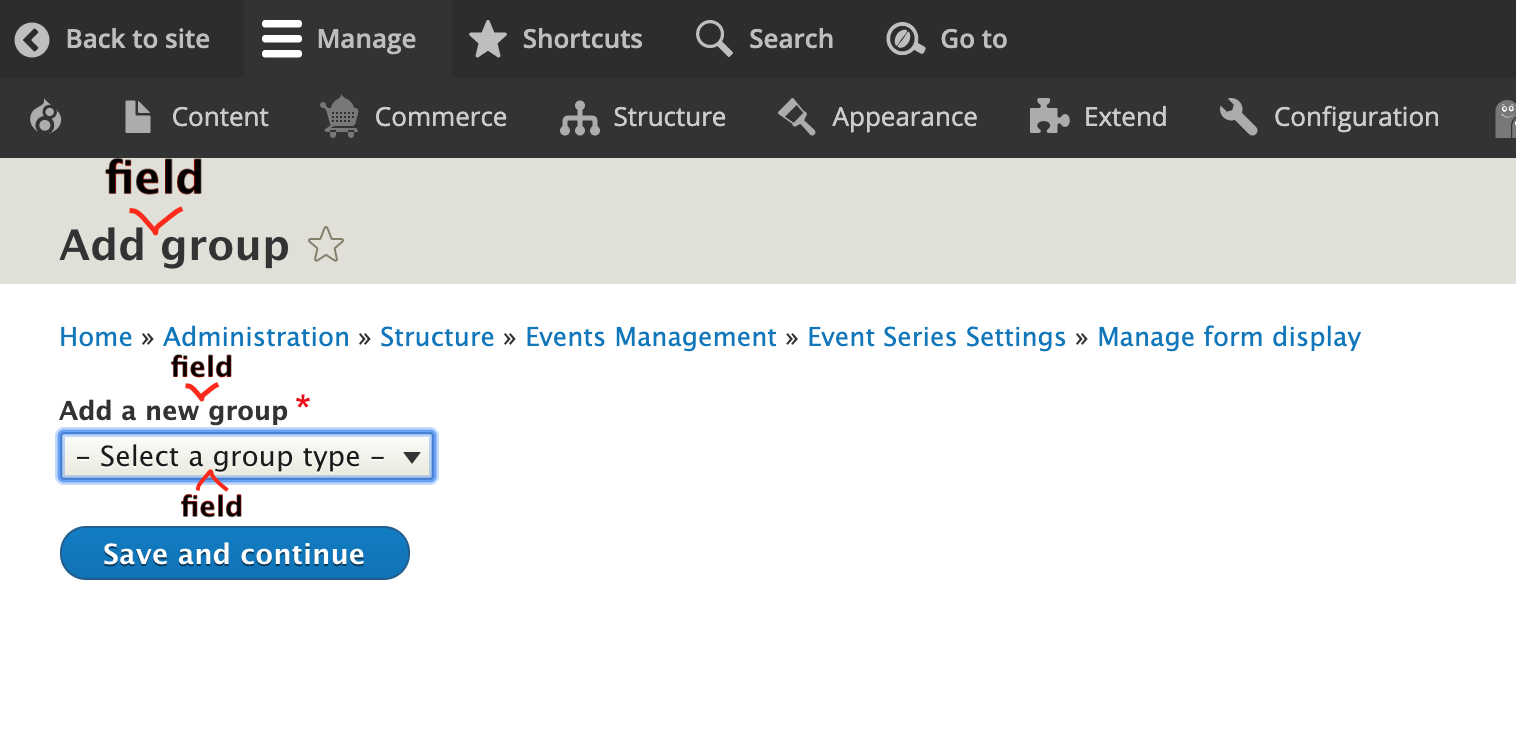Go to the Structure breadcrumb link

(x=437, y=337)
